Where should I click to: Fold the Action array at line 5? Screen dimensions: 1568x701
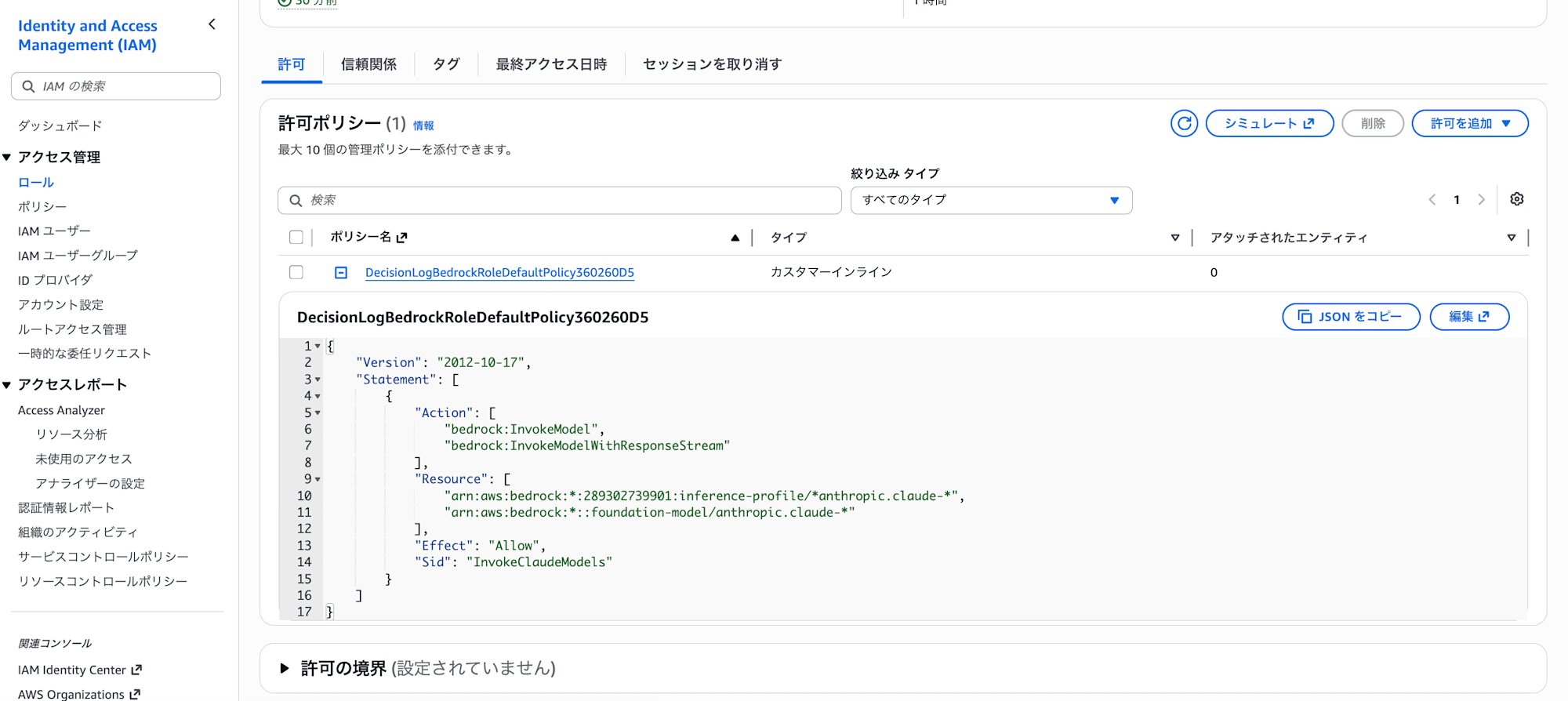point(318,412)
